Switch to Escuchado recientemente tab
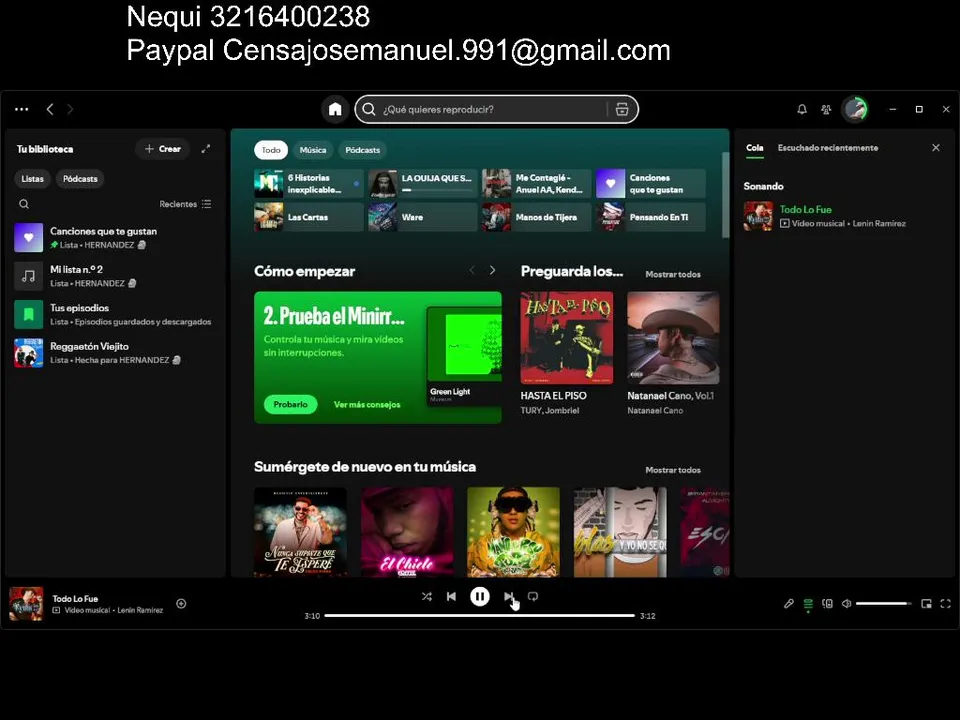 828,148
